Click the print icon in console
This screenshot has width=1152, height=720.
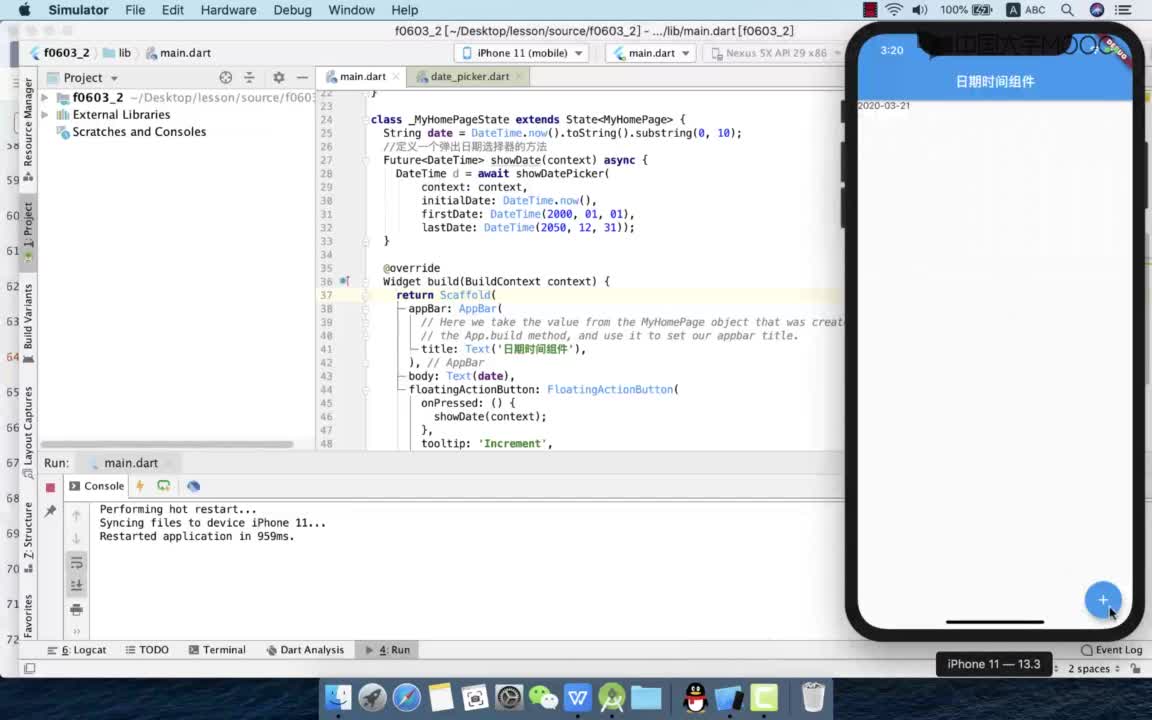coord(76,610)
